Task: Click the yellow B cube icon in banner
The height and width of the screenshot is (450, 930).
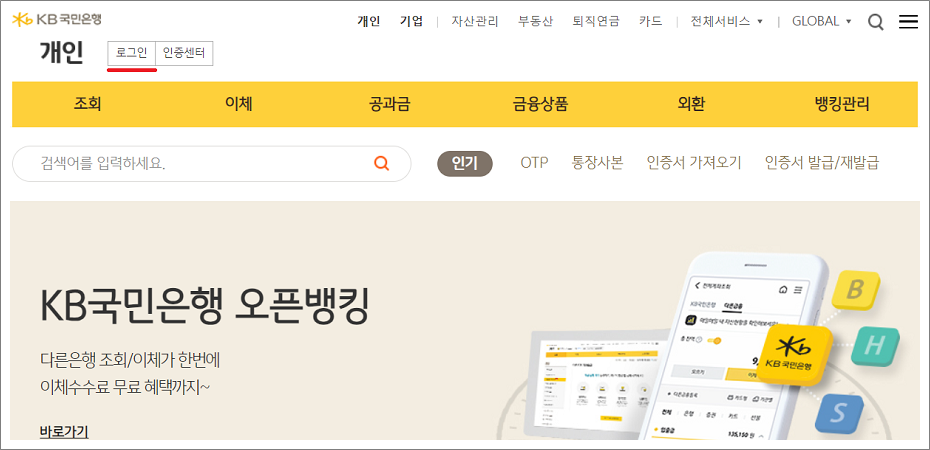Action: pos(855,289)
